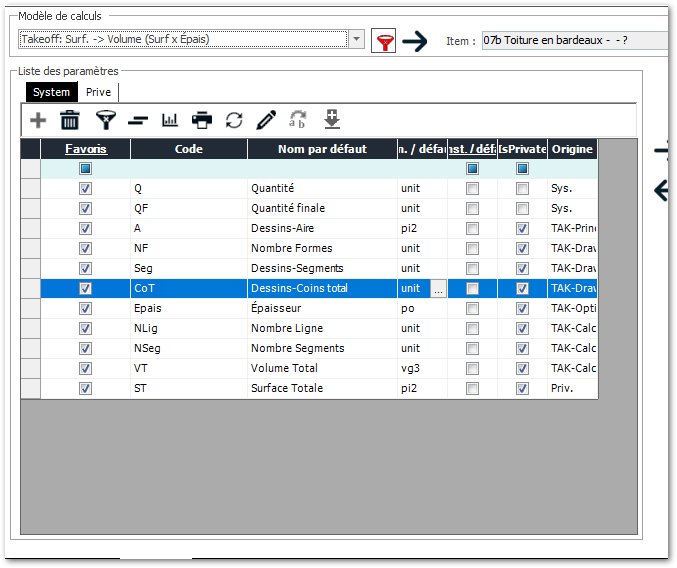Click the refresh arrows icon
The height and width of the screenshot is (568, 677).
pos(234,120)
